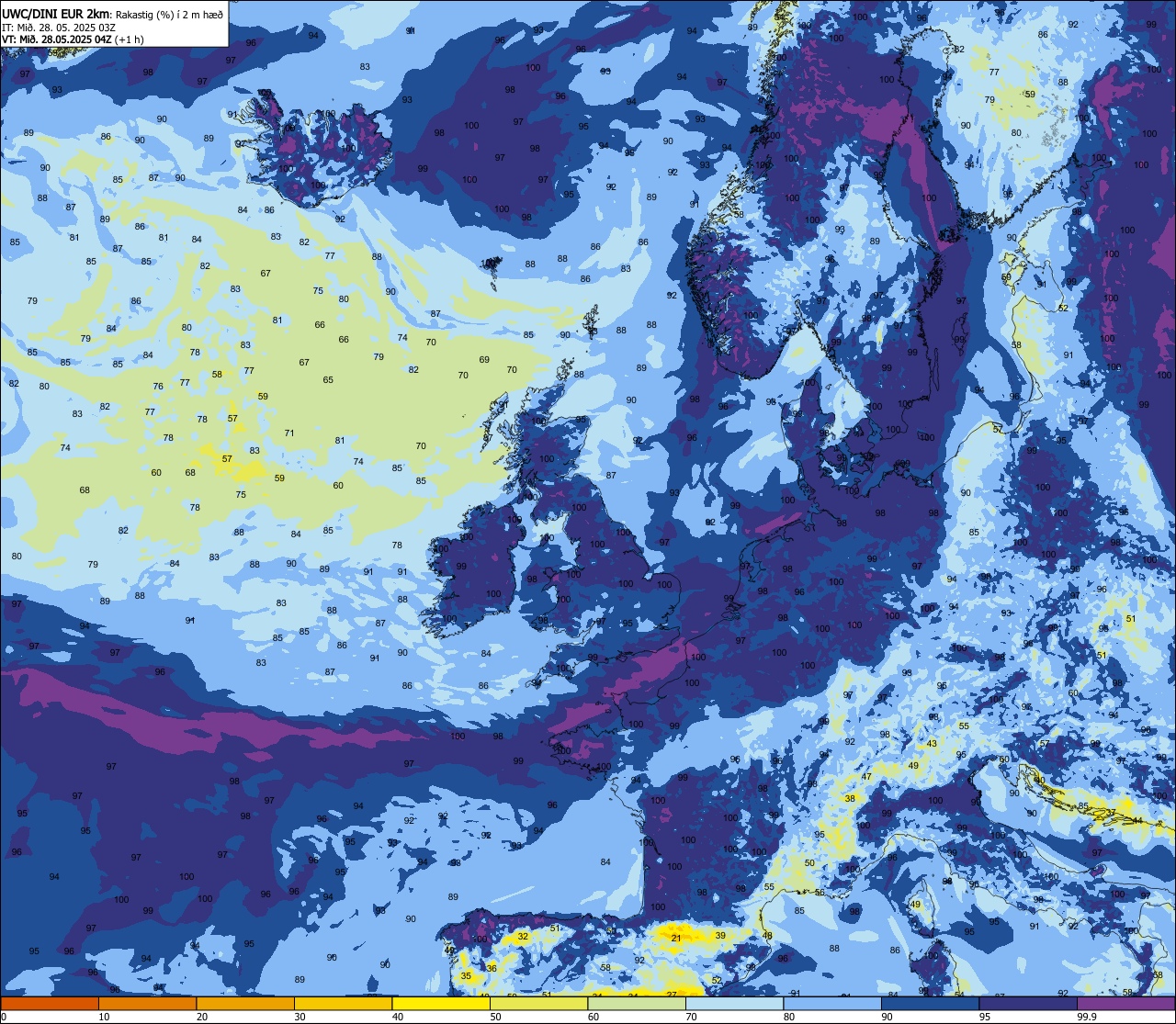Click the pale blue 70–80 legend swatch

pyautogui.click(x=734, y=1003)
